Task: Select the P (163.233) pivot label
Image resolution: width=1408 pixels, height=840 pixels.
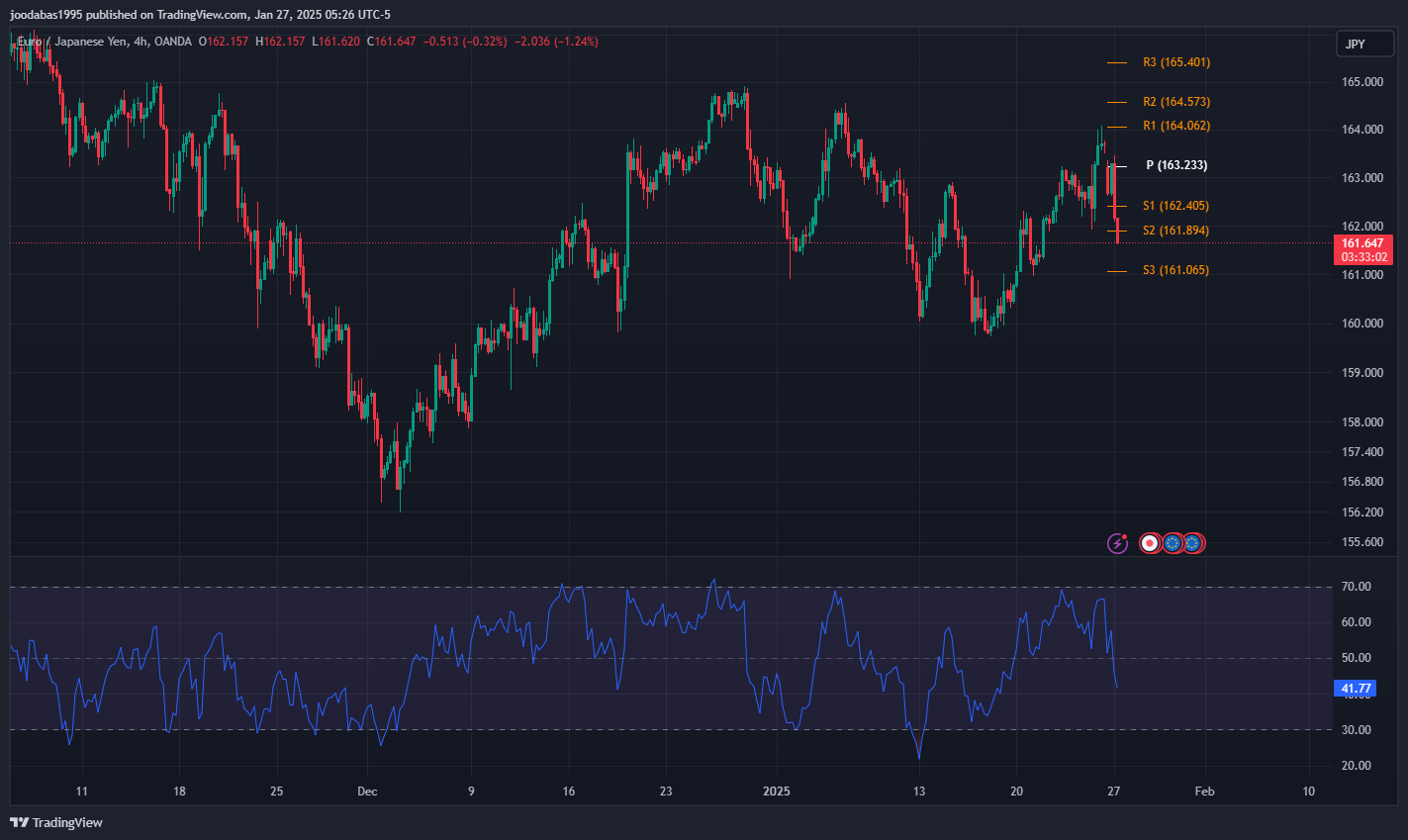Action: 1176,165
